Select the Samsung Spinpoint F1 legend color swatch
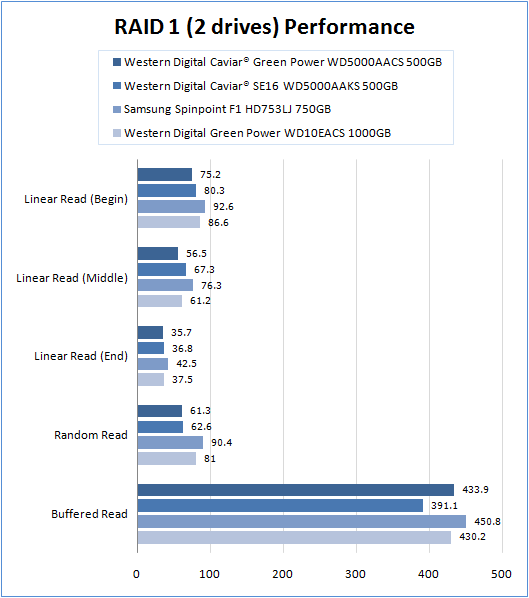The width and height of the screenshot is (529, 598). click(117, 109)
